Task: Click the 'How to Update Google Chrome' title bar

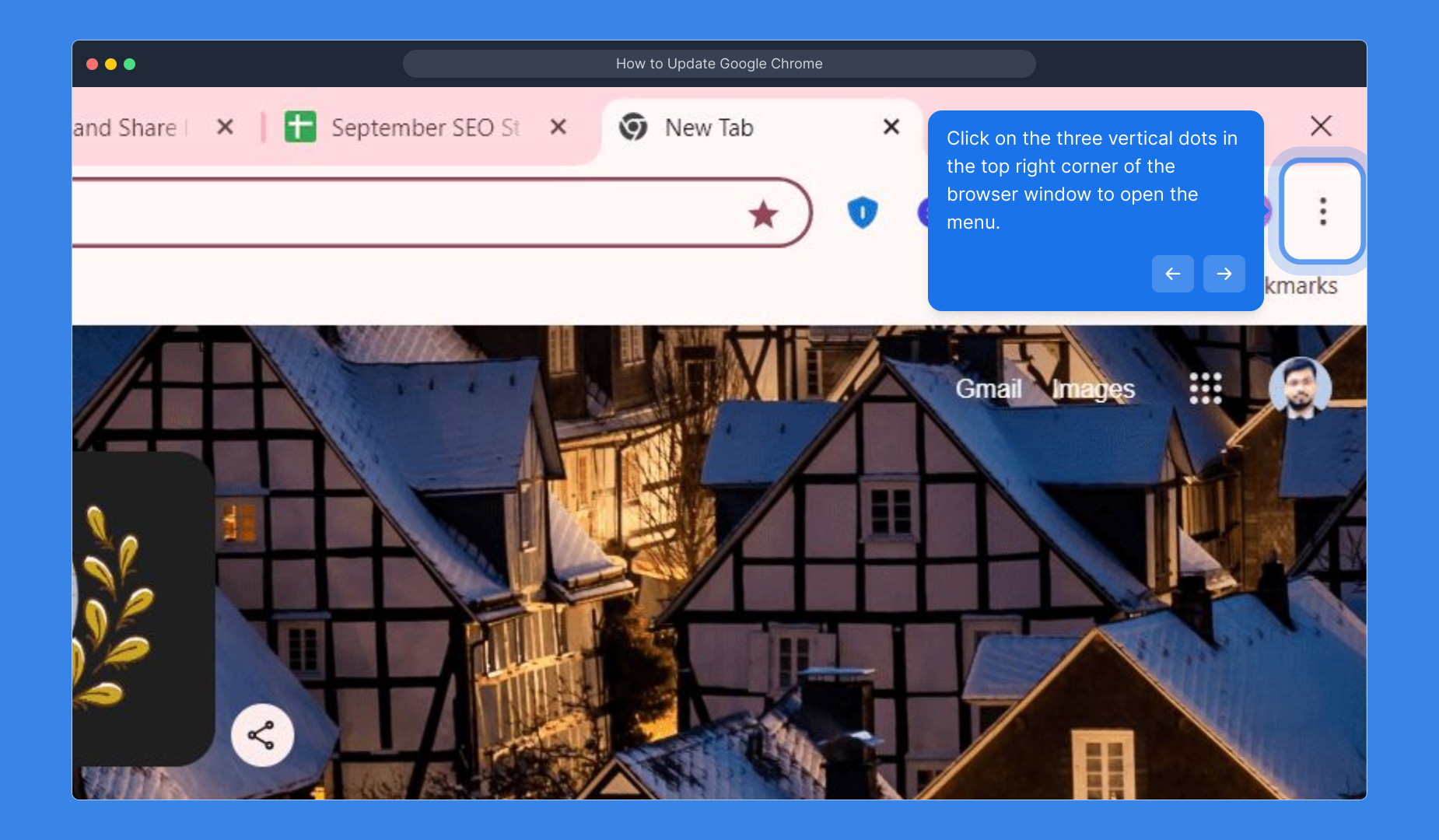Action: (719, 64)
